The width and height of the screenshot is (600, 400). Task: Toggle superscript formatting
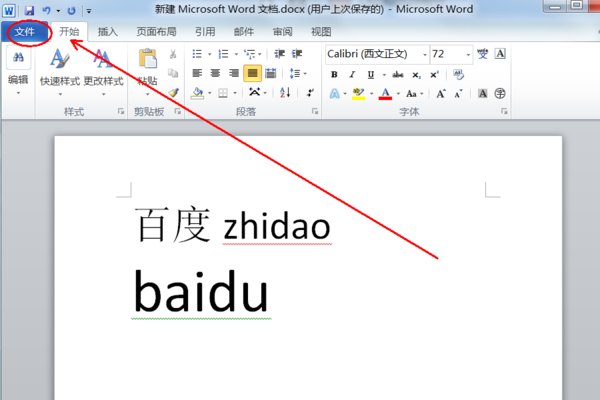pyautogui.click(x=434, y=75)
